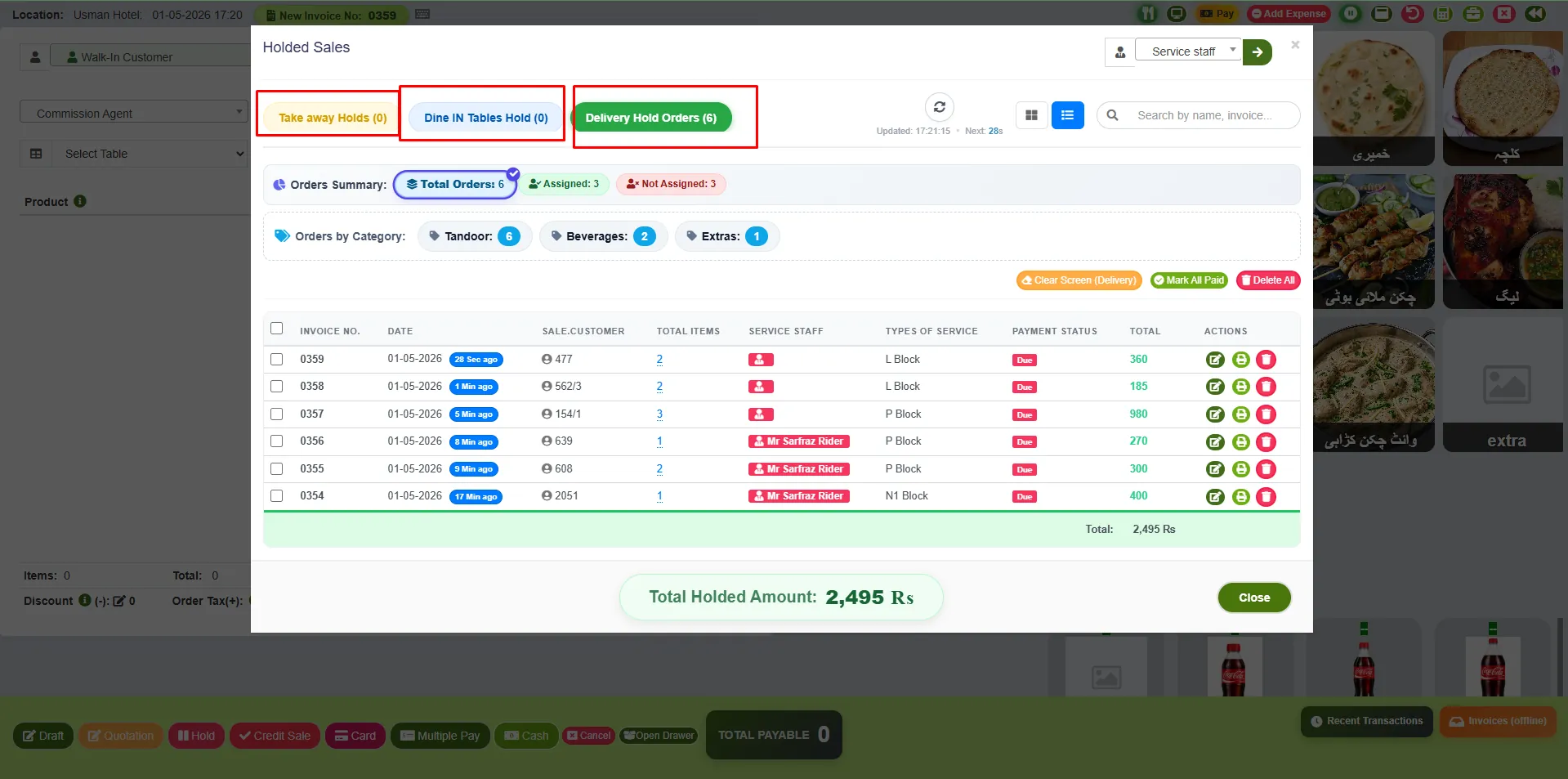Print held invoice 0358
Screen dimensions: 1568x779
point(1240,387)
